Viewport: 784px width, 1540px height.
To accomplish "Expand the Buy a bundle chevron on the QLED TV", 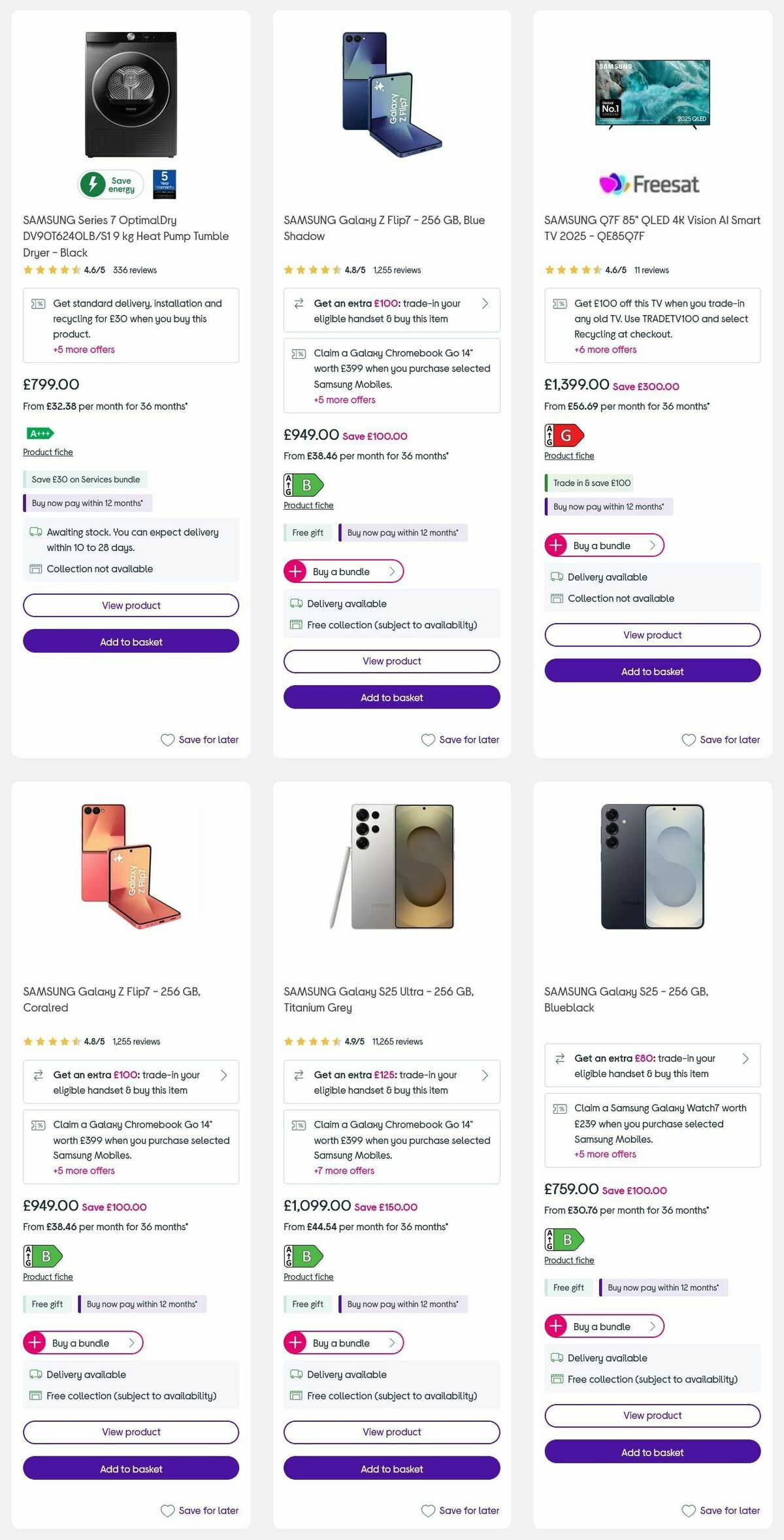I will coord(654,545).
